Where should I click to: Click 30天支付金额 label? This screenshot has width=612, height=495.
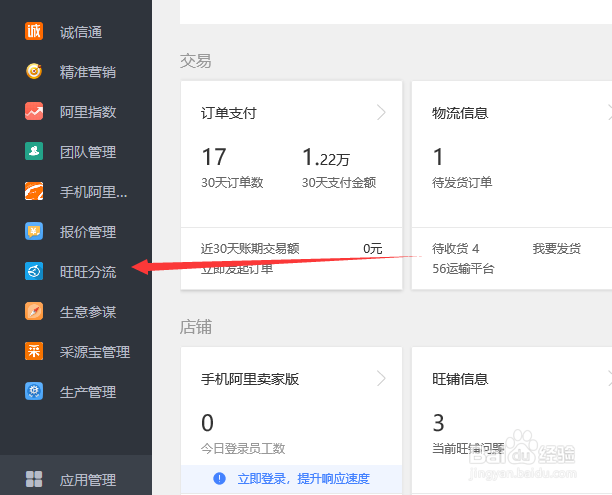point(339,182)
